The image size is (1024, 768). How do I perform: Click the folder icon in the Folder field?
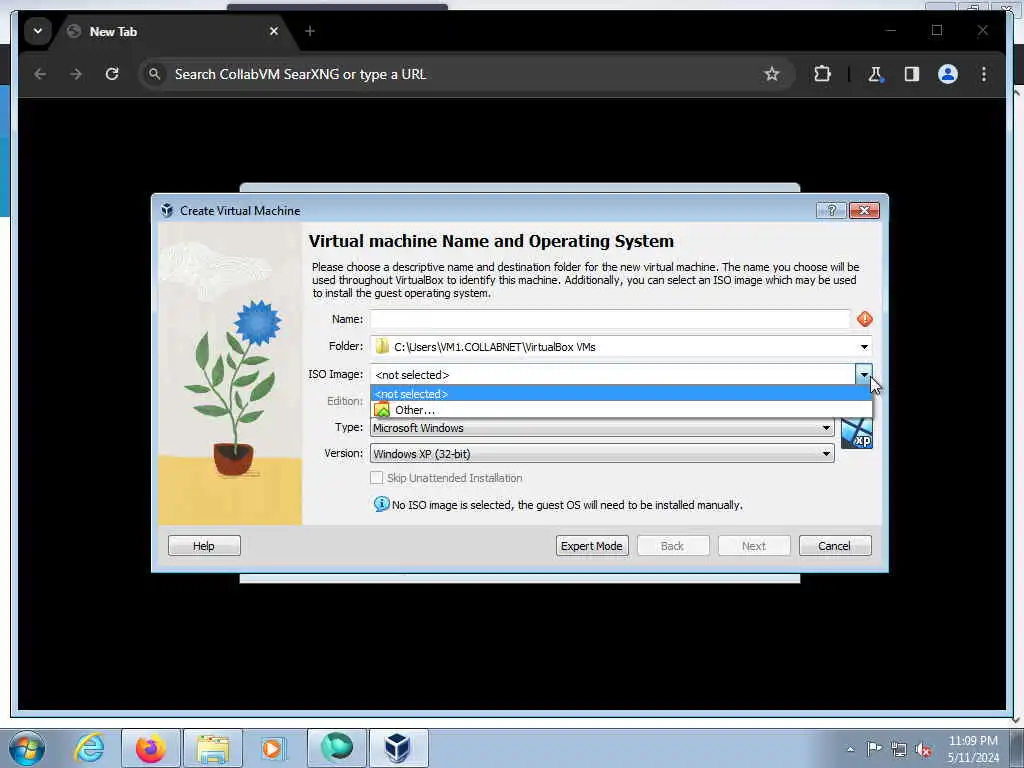tap(382, 347)
